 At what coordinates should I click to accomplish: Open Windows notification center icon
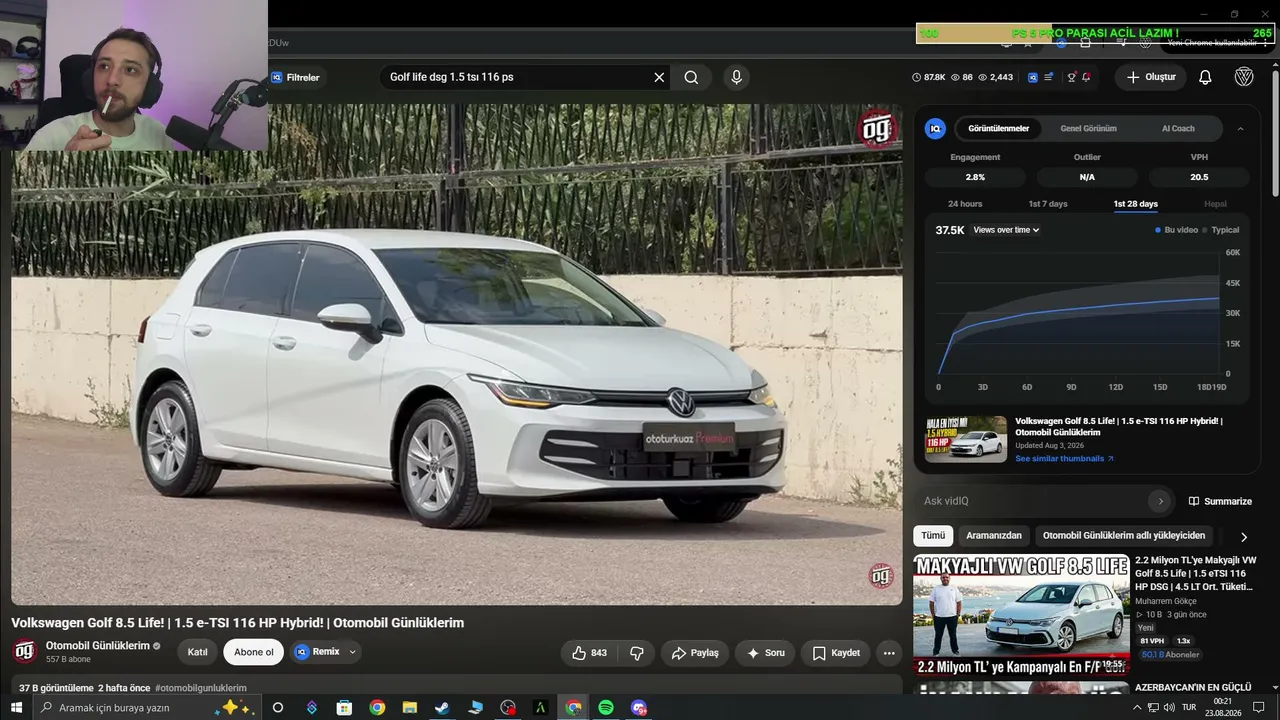click(1259, 708)
